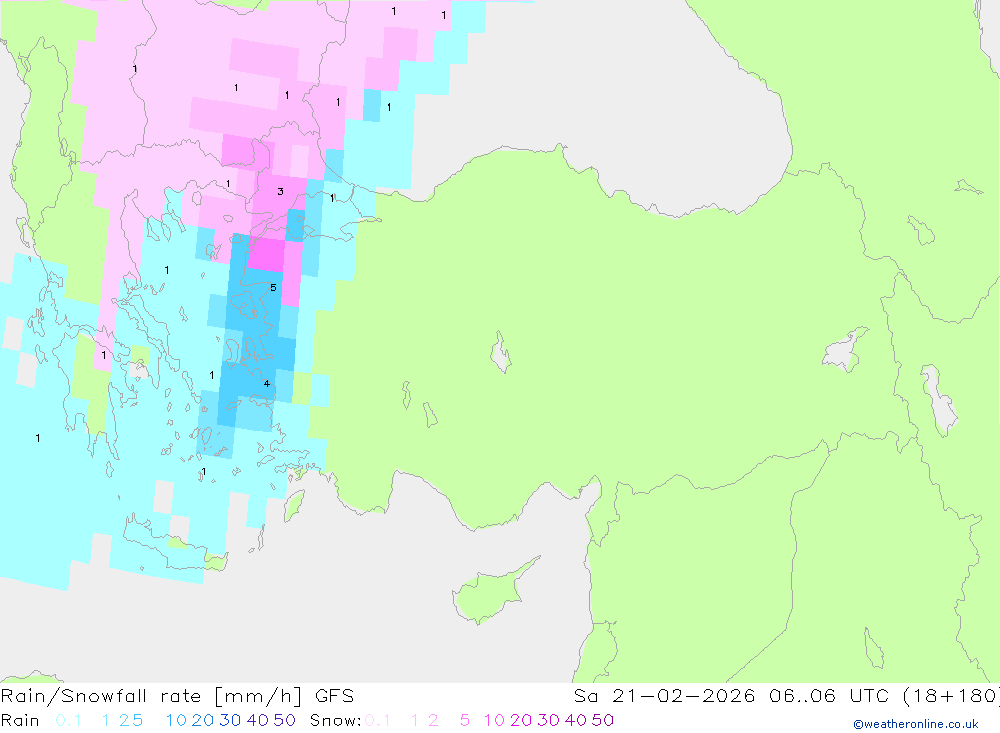Click the '(18+180)' forecast offset text
Viewport: 1000px width, 733px height.
pos(951,696)
